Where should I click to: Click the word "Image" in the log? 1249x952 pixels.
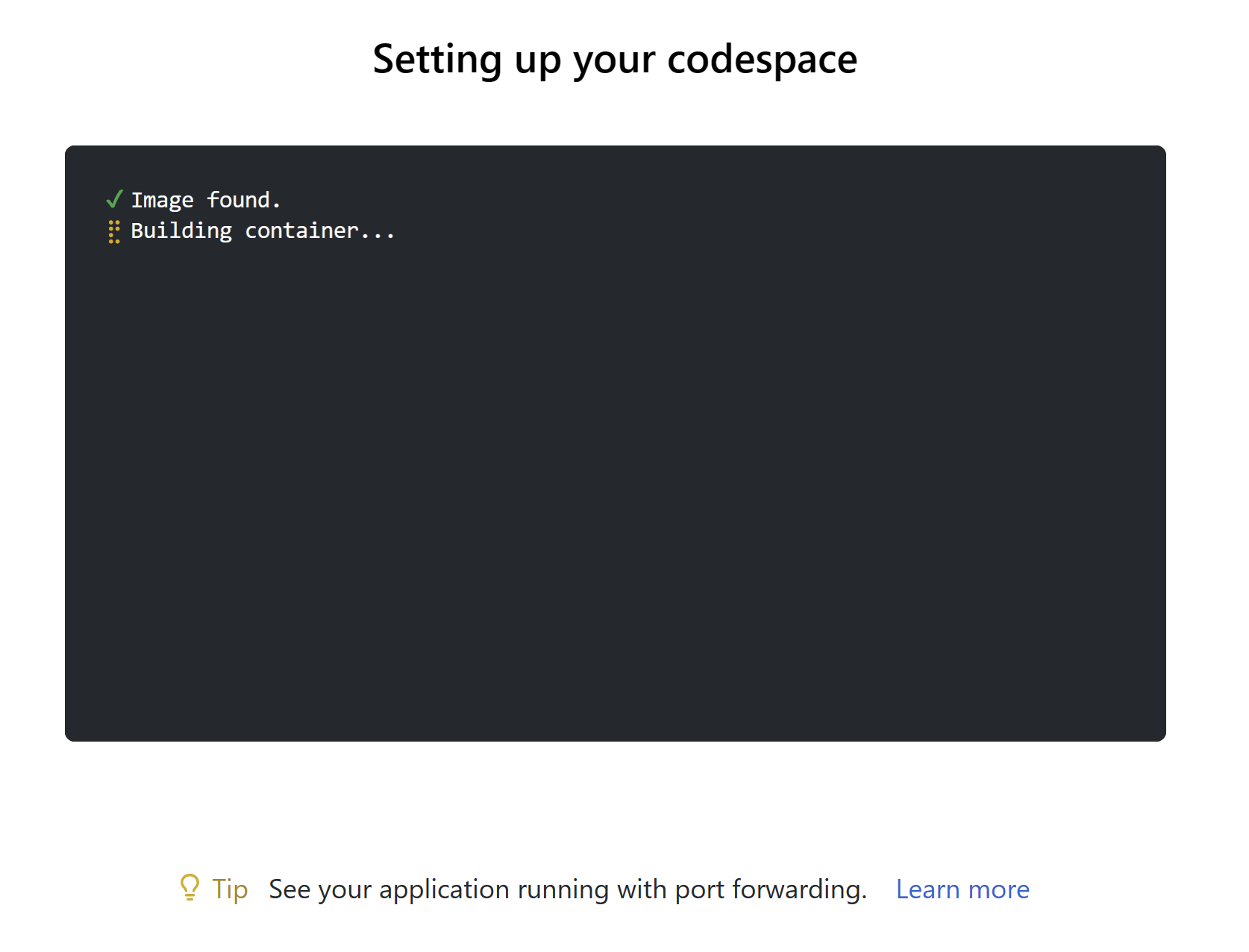[163, 201]
